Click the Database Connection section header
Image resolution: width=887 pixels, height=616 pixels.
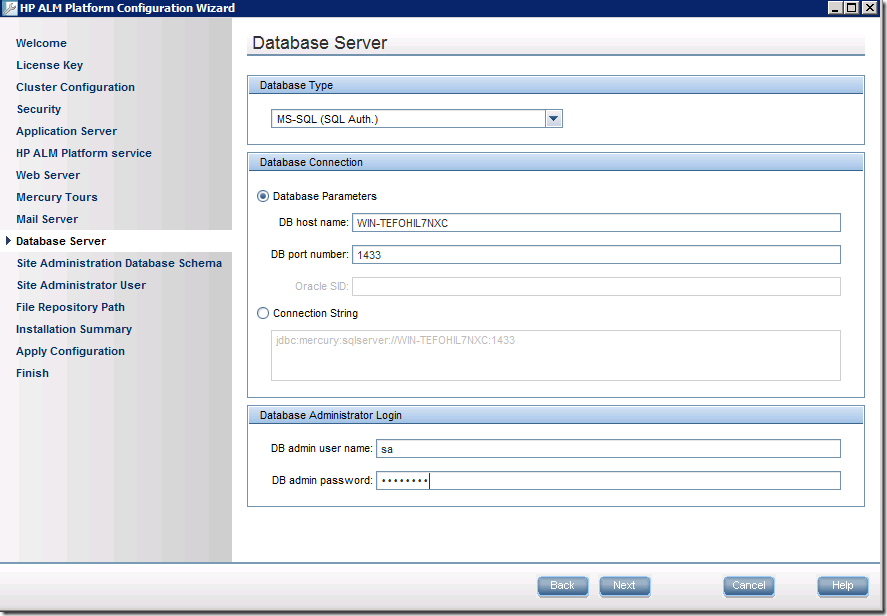(x=556, y=162)
